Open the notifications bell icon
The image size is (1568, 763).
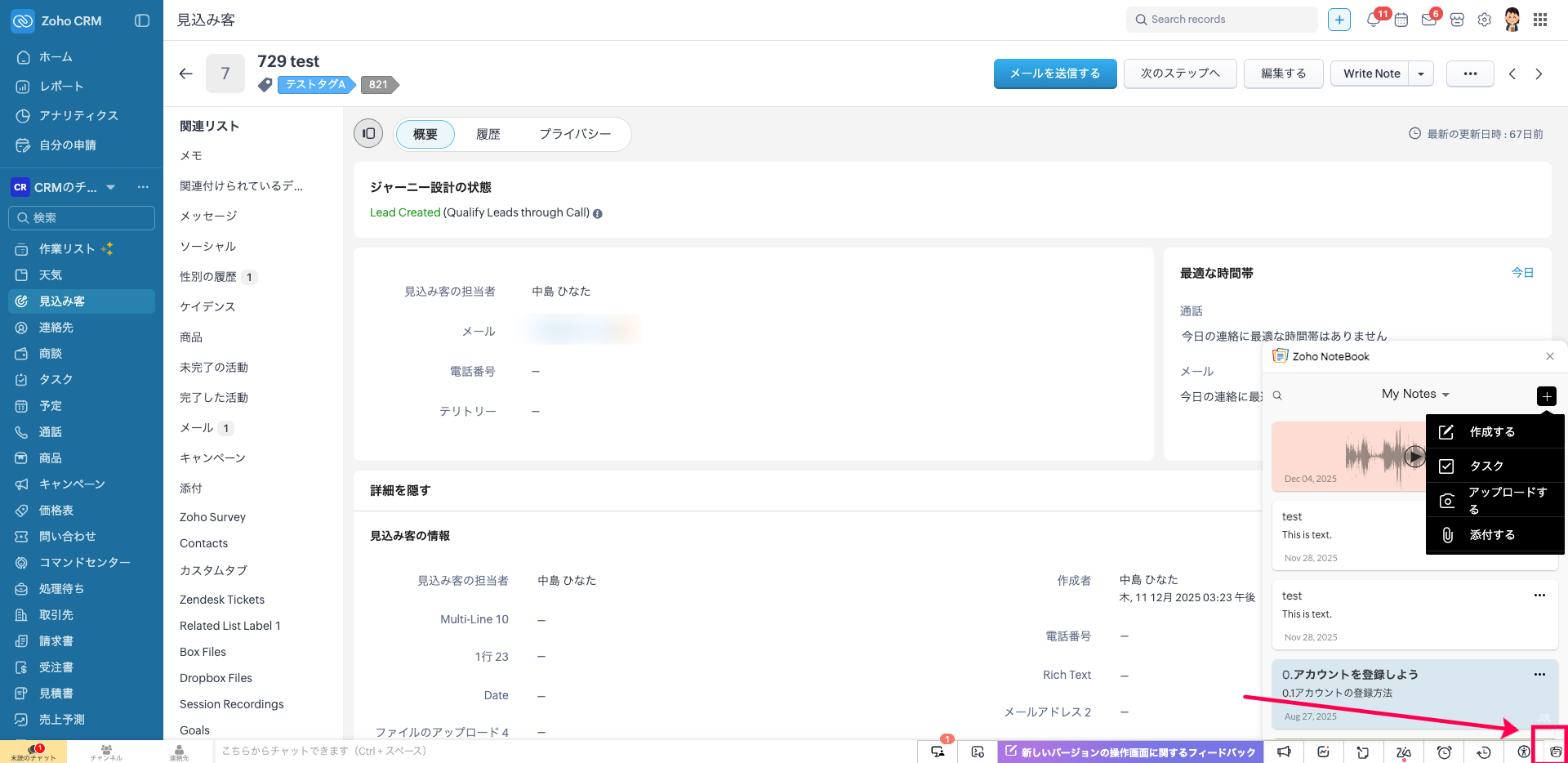tap(1374, 20)
